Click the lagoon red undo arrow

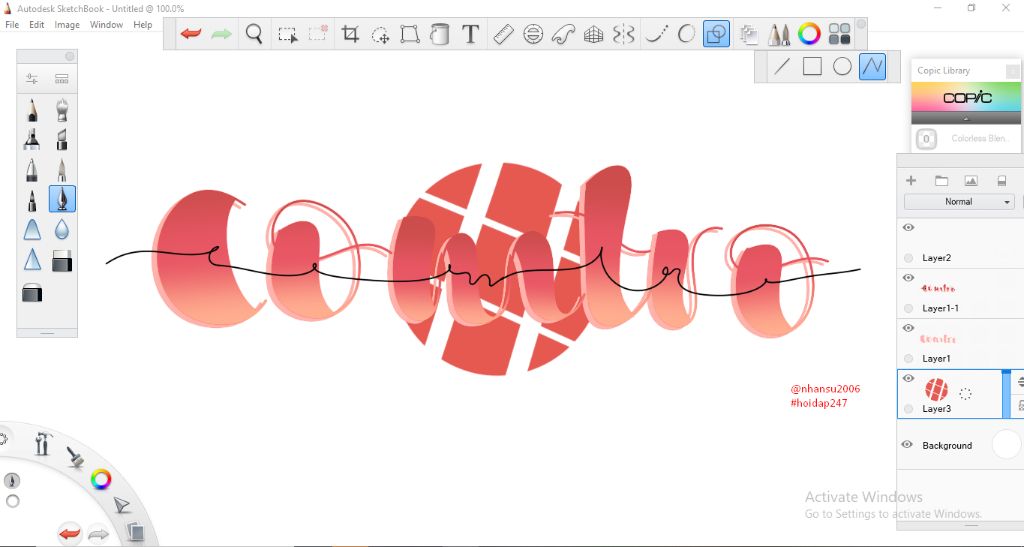pyautogui.click(x=69, y=534)
